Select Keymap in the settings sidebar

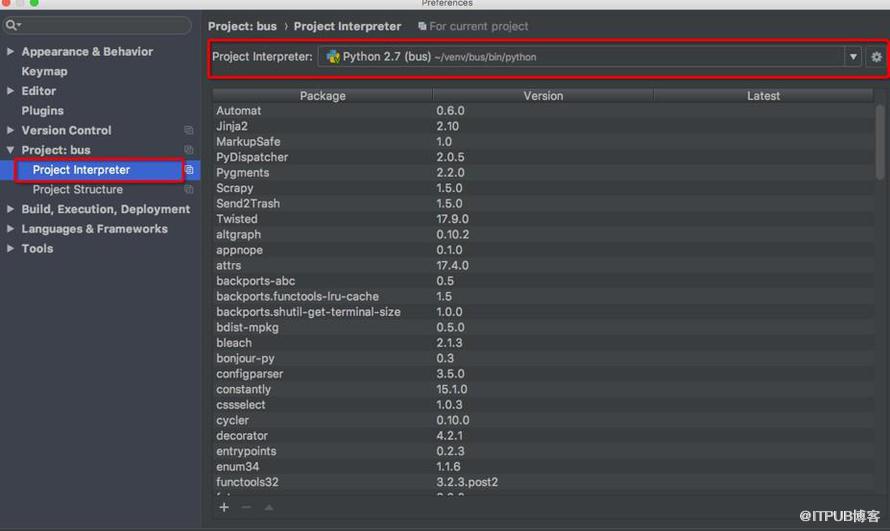(44, 71)
